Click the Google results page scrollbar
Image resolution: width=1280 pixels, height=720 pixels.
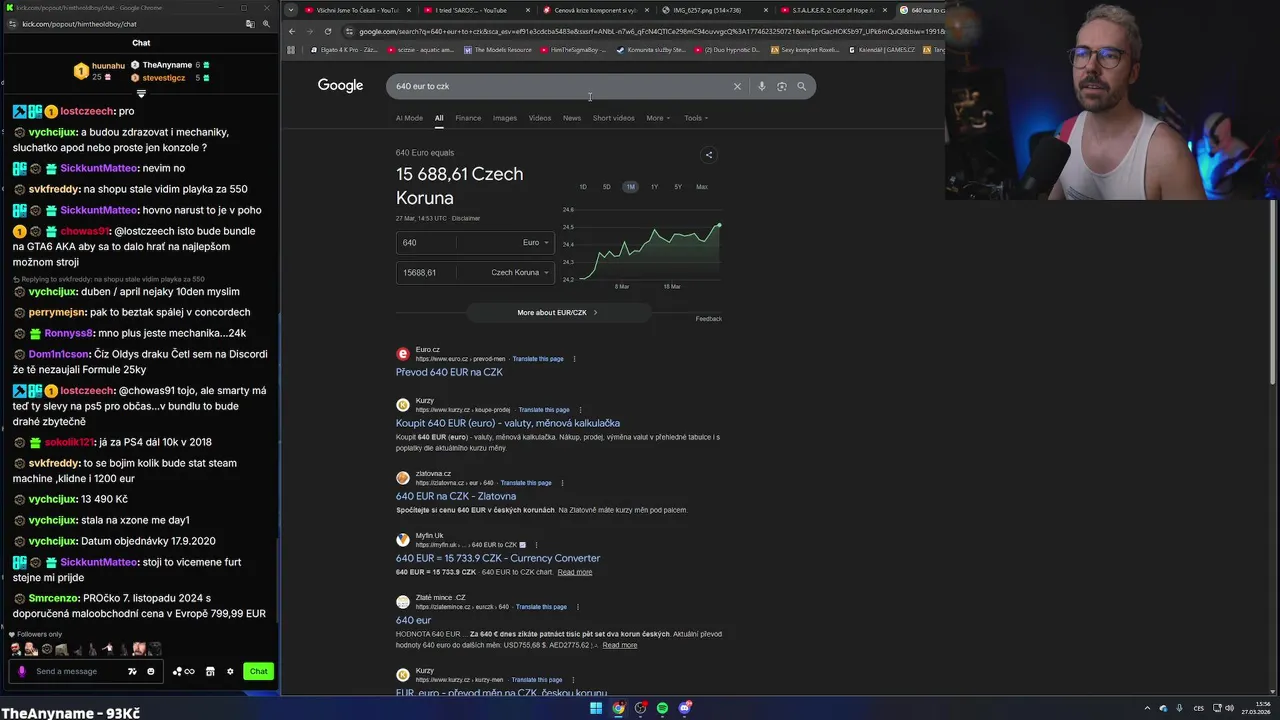pyautogui.click(x=1272, y=290)
